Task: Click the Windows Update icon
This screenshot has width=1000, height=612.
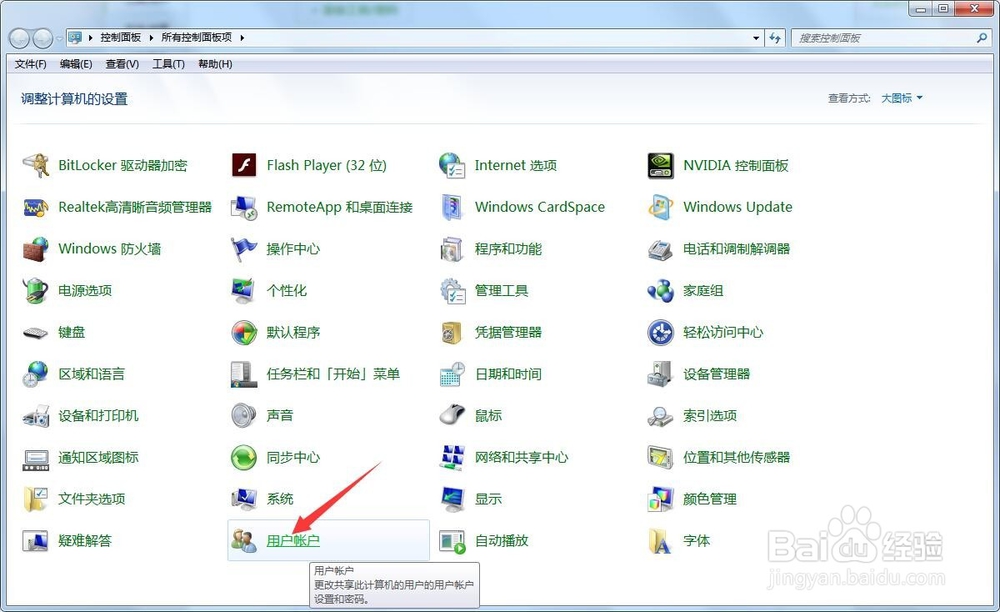Action: 660,207
